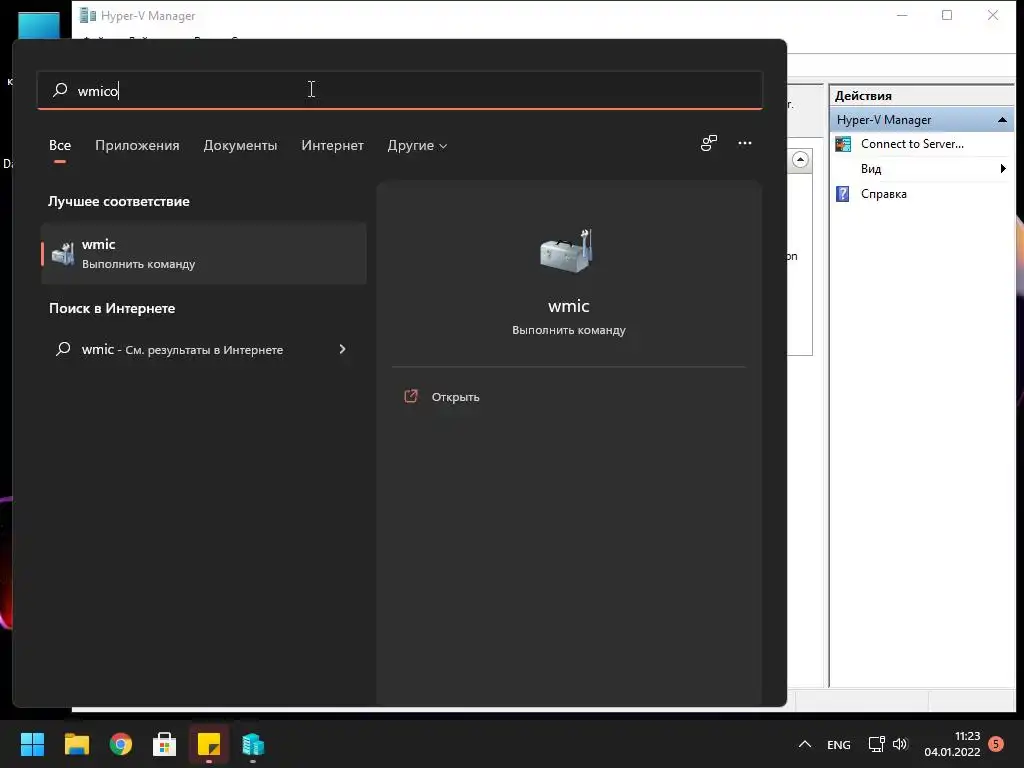Click the Лучшее соответствие heading
Viewport: 1024px width, 768px height.
coord(119,201)
